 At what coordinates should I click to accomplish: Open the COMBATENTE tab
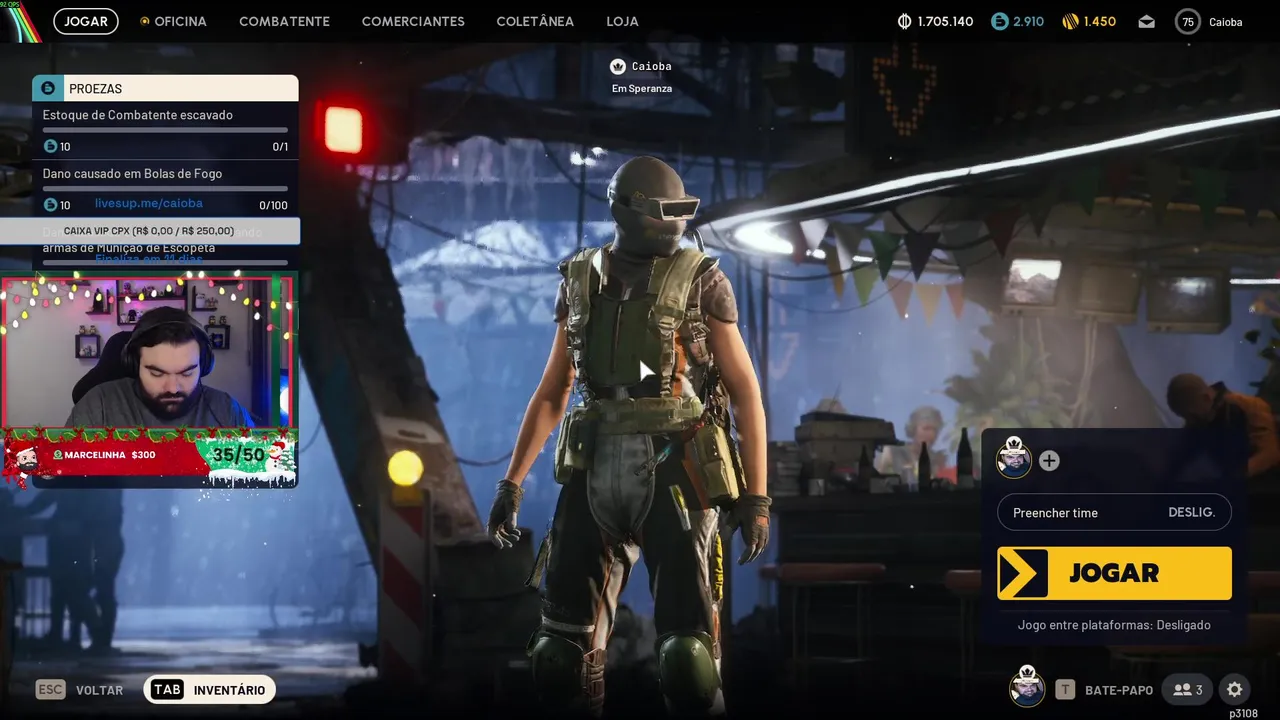pos(284,21)
